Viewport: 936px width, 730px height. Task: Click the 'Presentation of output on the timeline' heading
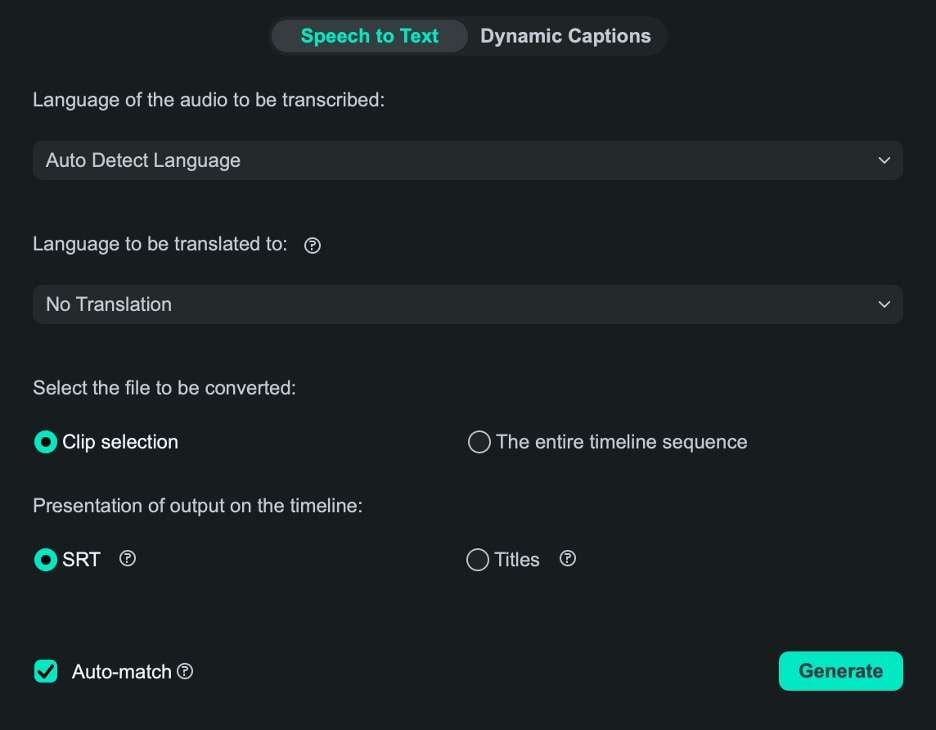[x=197, y=506]
